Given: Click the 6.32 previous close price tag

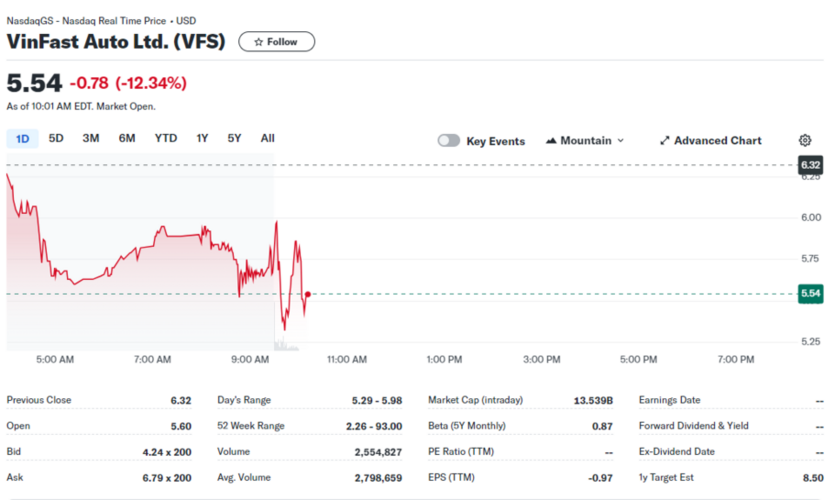Looking at the screenshot, I should point(811,165).
